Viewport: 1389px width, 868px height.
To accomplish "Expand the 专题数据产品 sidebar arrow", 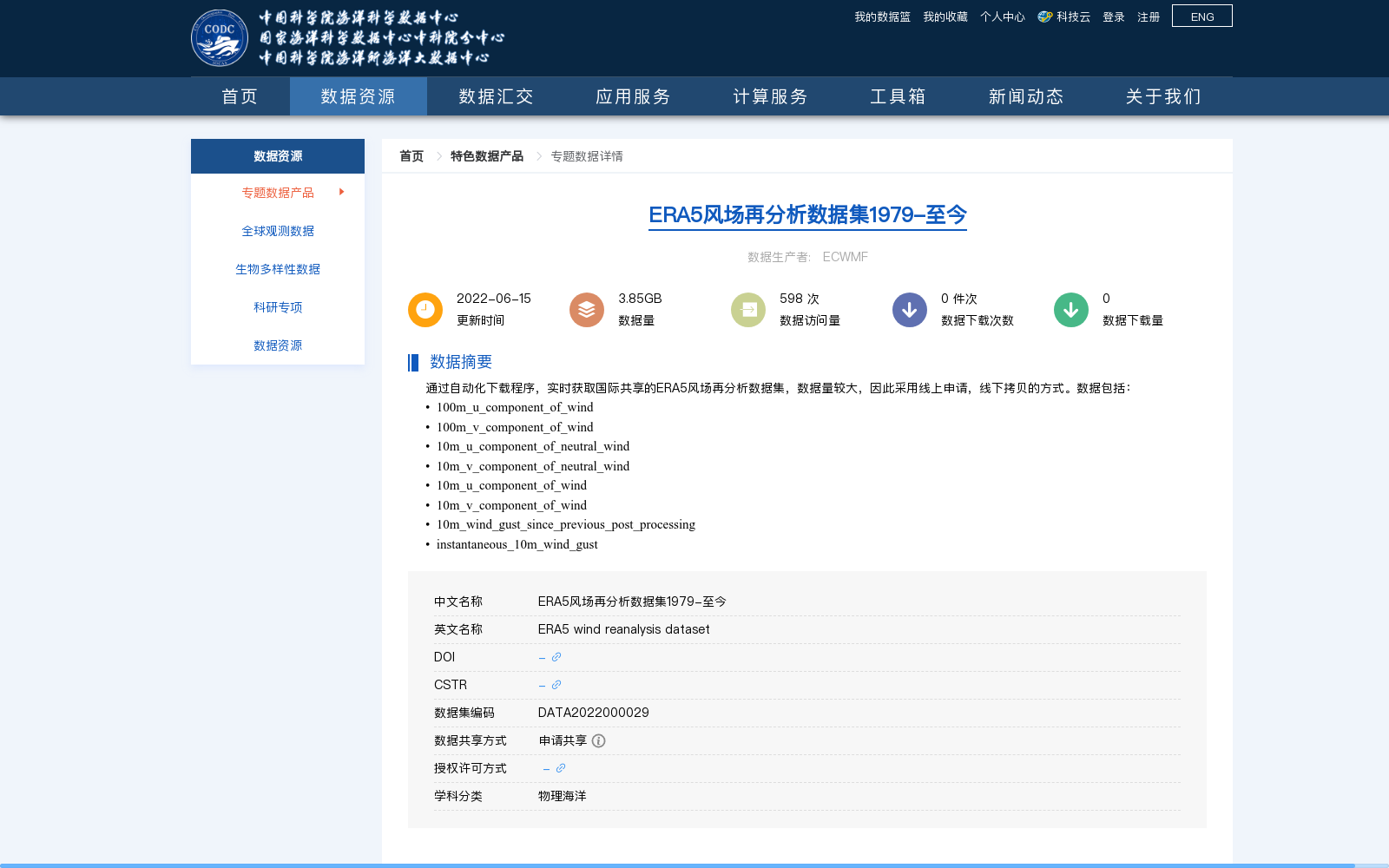I will pos(342,192).
